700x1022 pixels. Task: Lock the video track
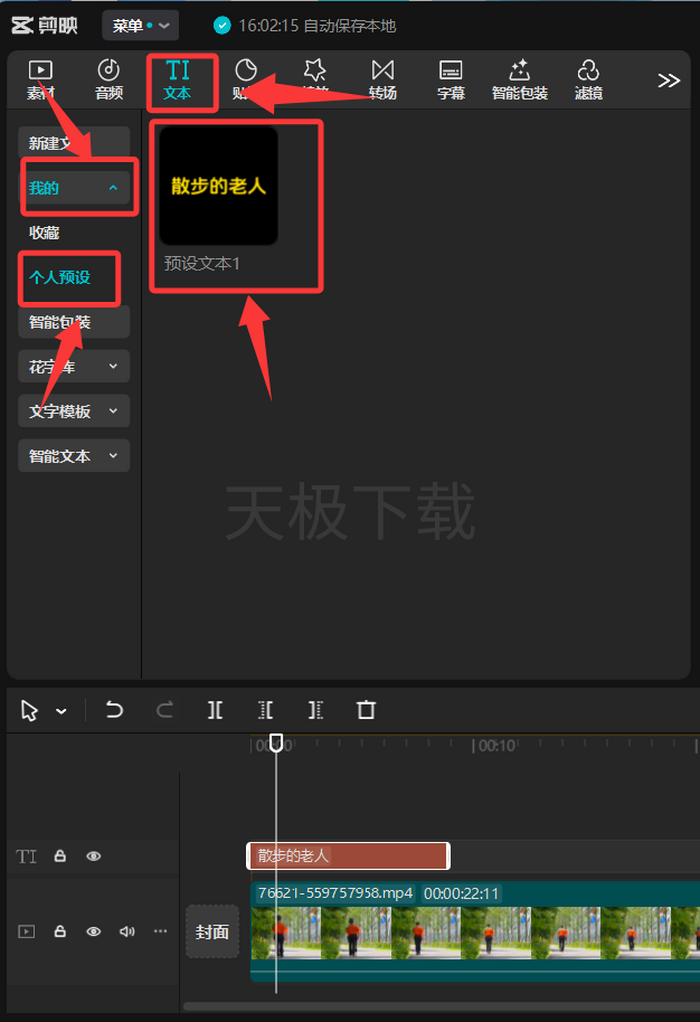(60, 931)
